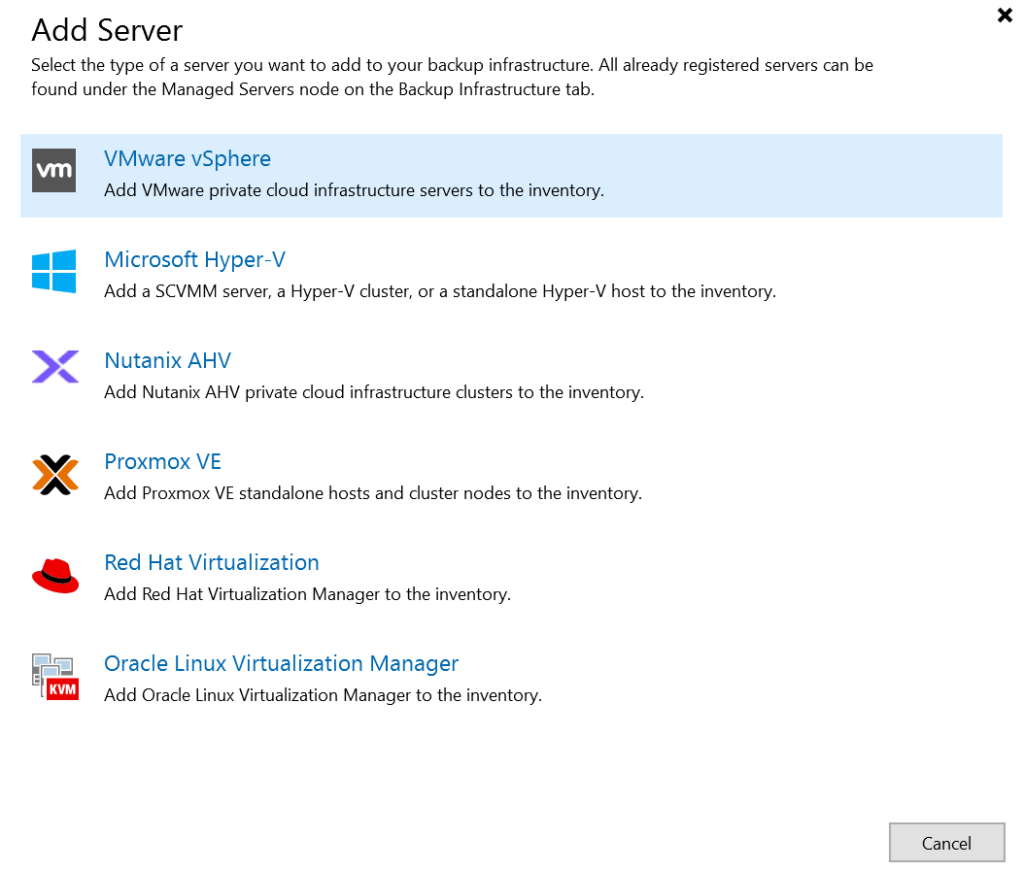Click the VMware vSphere vm icon

tap(54, 170)
